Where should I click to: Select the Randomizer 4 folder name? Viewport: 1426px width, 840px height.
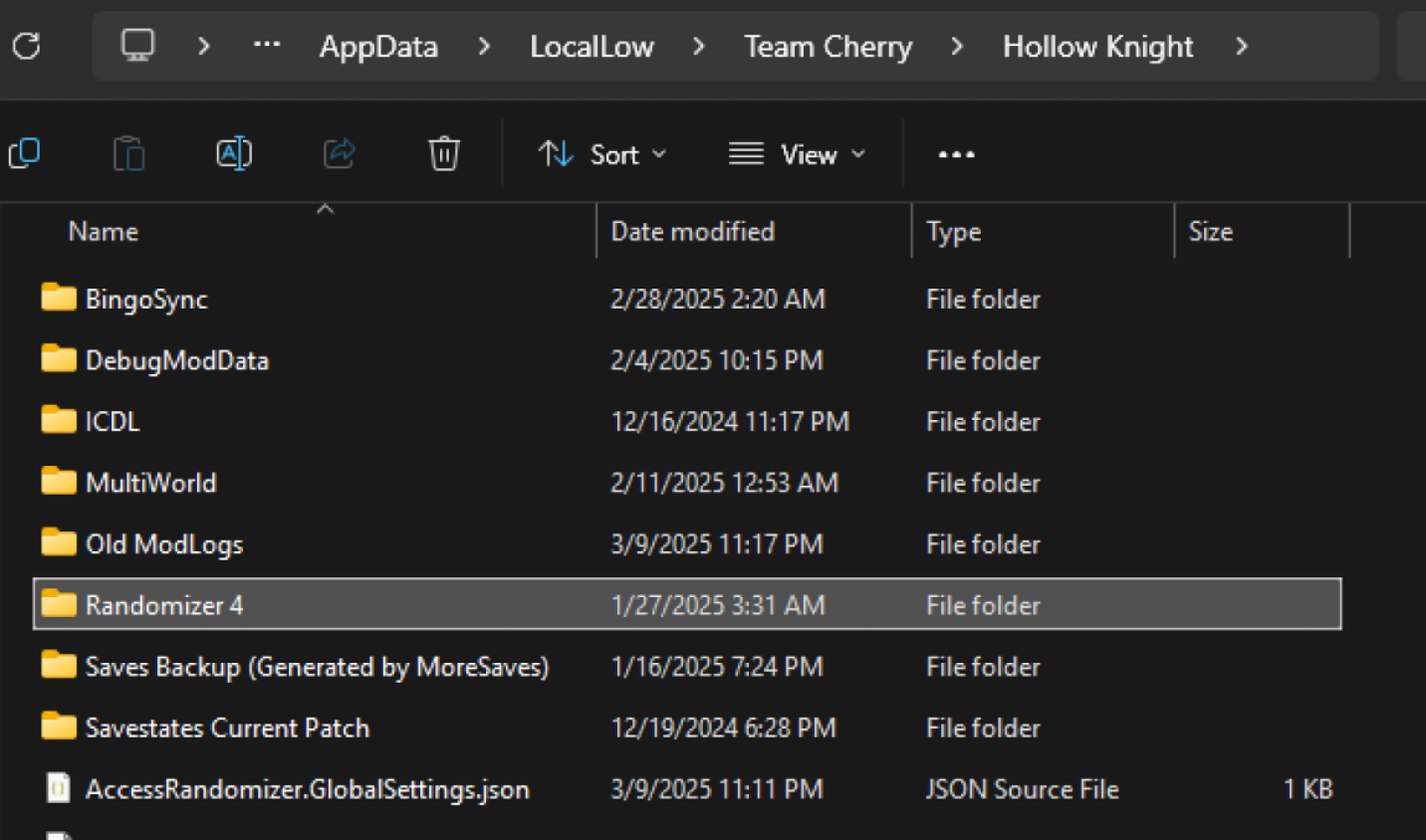pos(164,605)
